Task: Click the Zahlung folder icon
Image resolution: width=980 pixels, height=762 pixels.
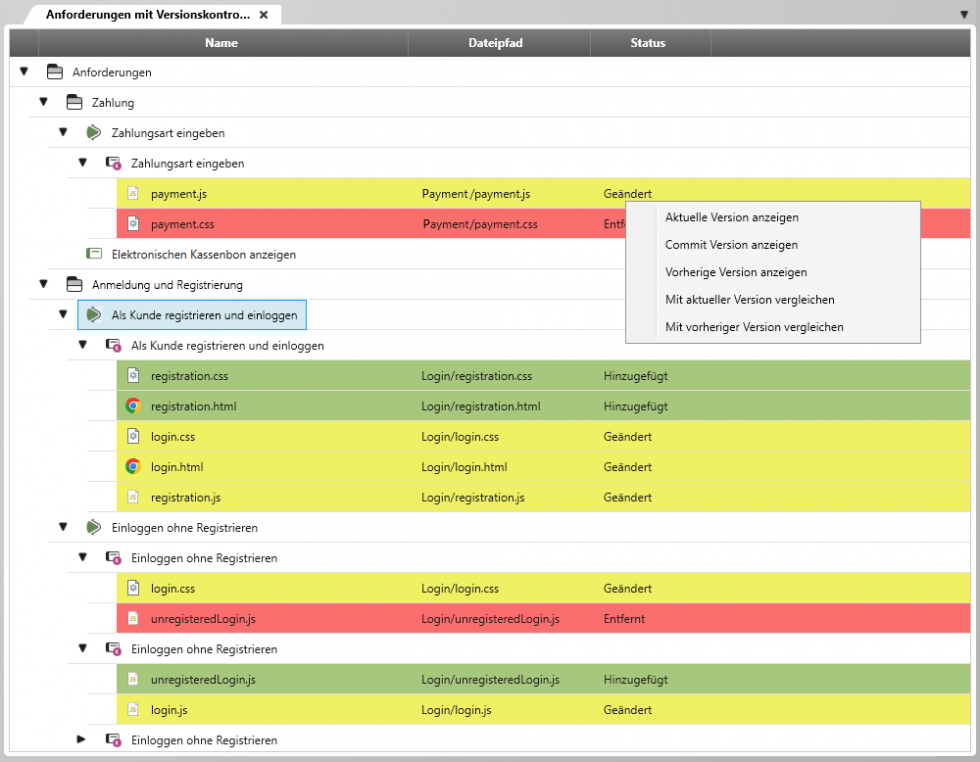Action: pyautogui.click(x=74, y=102)
